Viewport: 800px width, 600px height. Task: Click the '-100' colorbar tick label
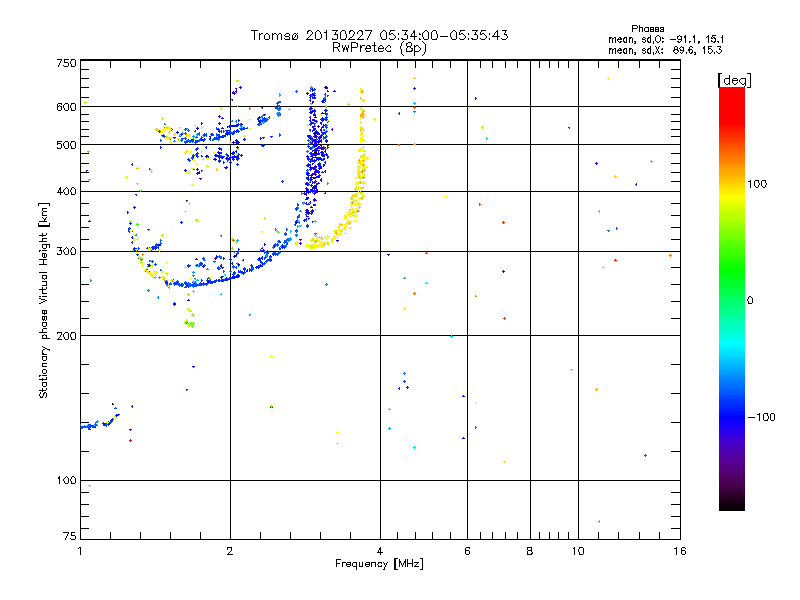[761, 417]
